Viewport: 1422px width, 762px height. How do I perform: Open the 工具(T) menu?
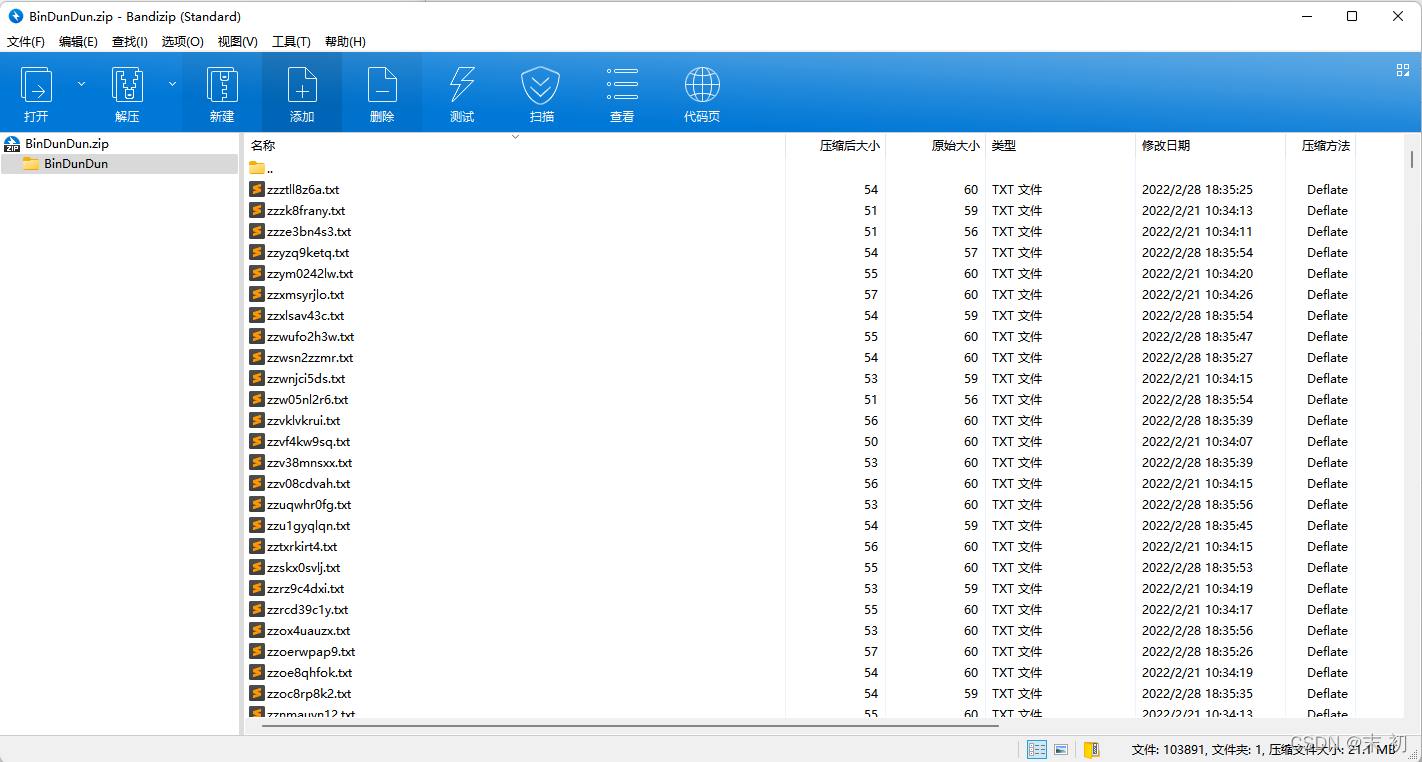point(291,42)
